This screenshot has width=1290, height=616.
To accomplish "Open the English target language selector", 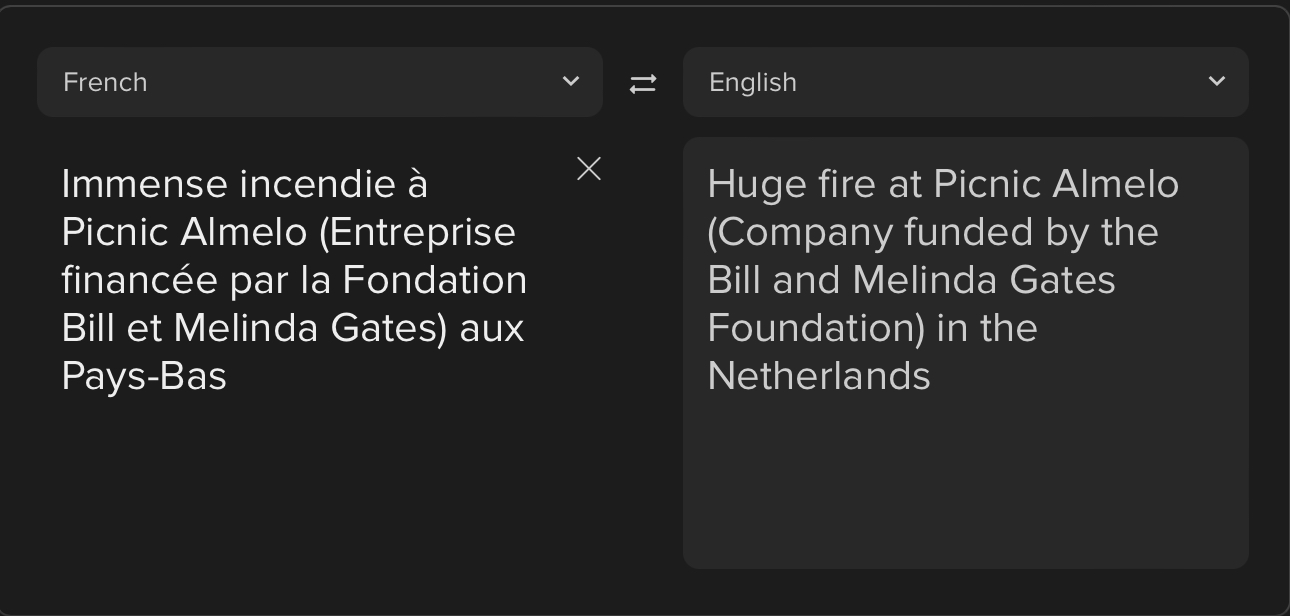I will (966, 82).
